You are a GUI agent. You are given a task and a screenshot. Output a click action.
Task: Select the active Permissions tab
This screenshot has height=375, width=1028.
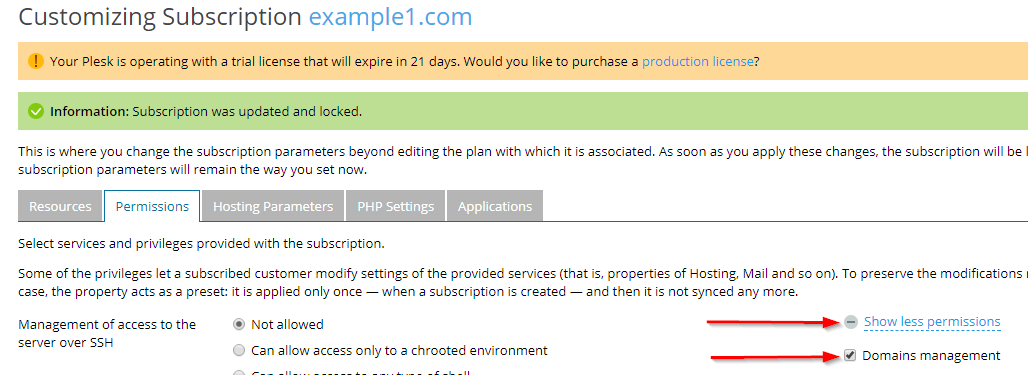pos(152,206)
